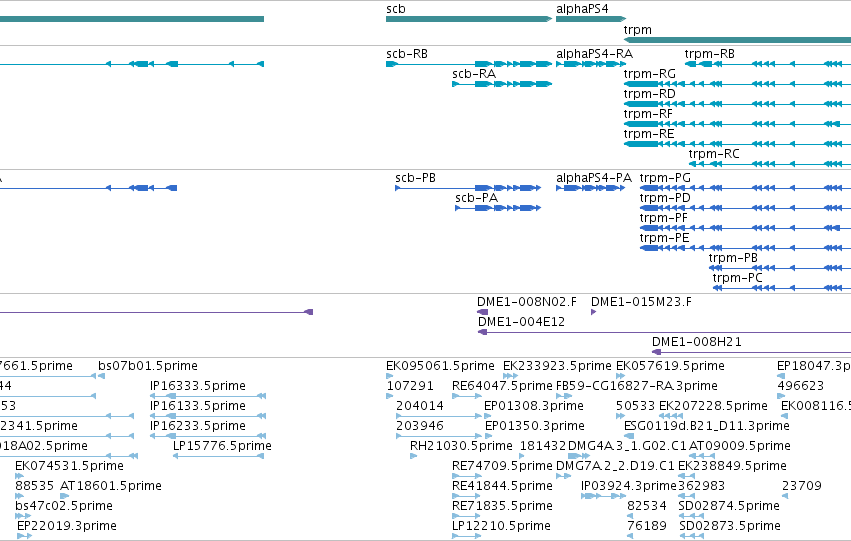Screen dimensions: 851x541
Task: Click EST EP01308.3prime
Action: (x=489, y=416)
